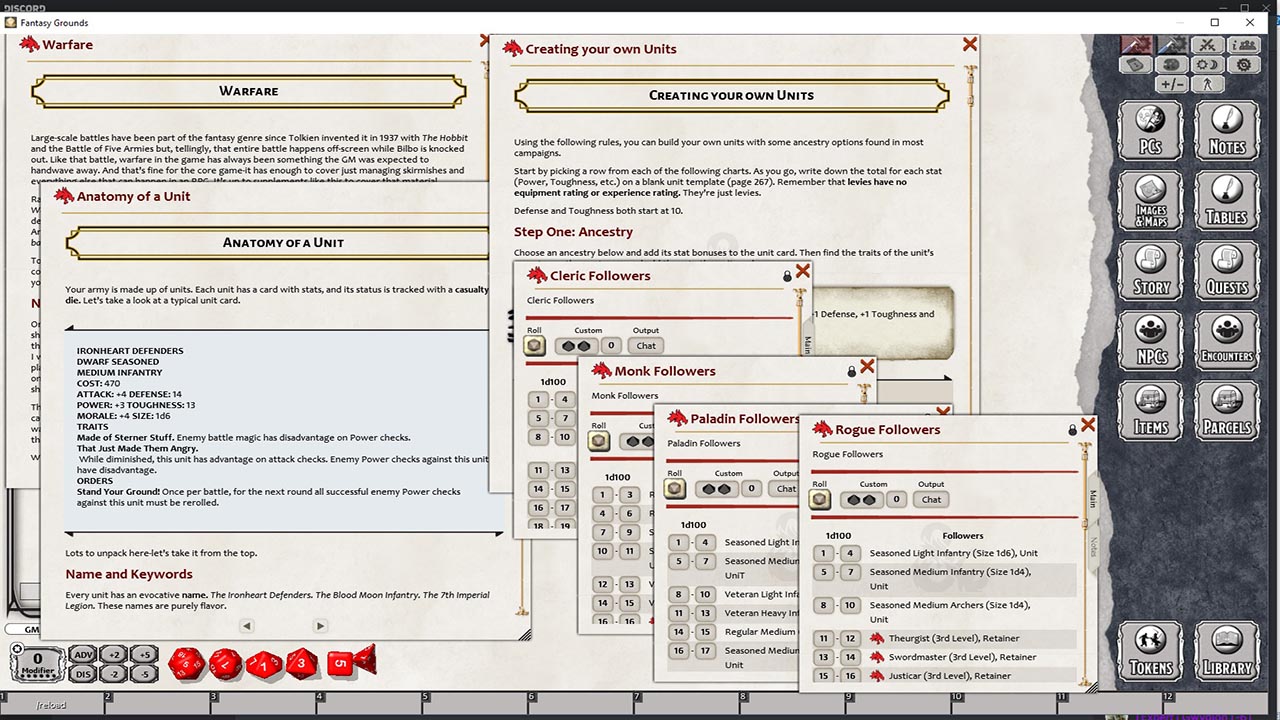Click the DIS disadvantage button
This screenshot has width=1280, height=720.
click(82, 675)
